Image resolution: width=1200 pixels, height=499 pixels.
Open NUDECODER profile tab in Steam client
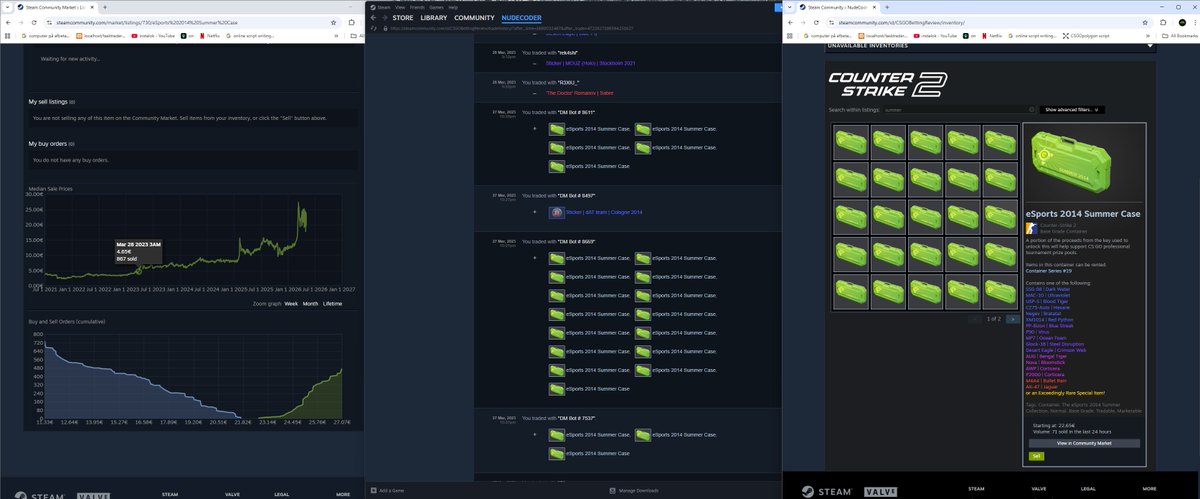click(522, 17)
